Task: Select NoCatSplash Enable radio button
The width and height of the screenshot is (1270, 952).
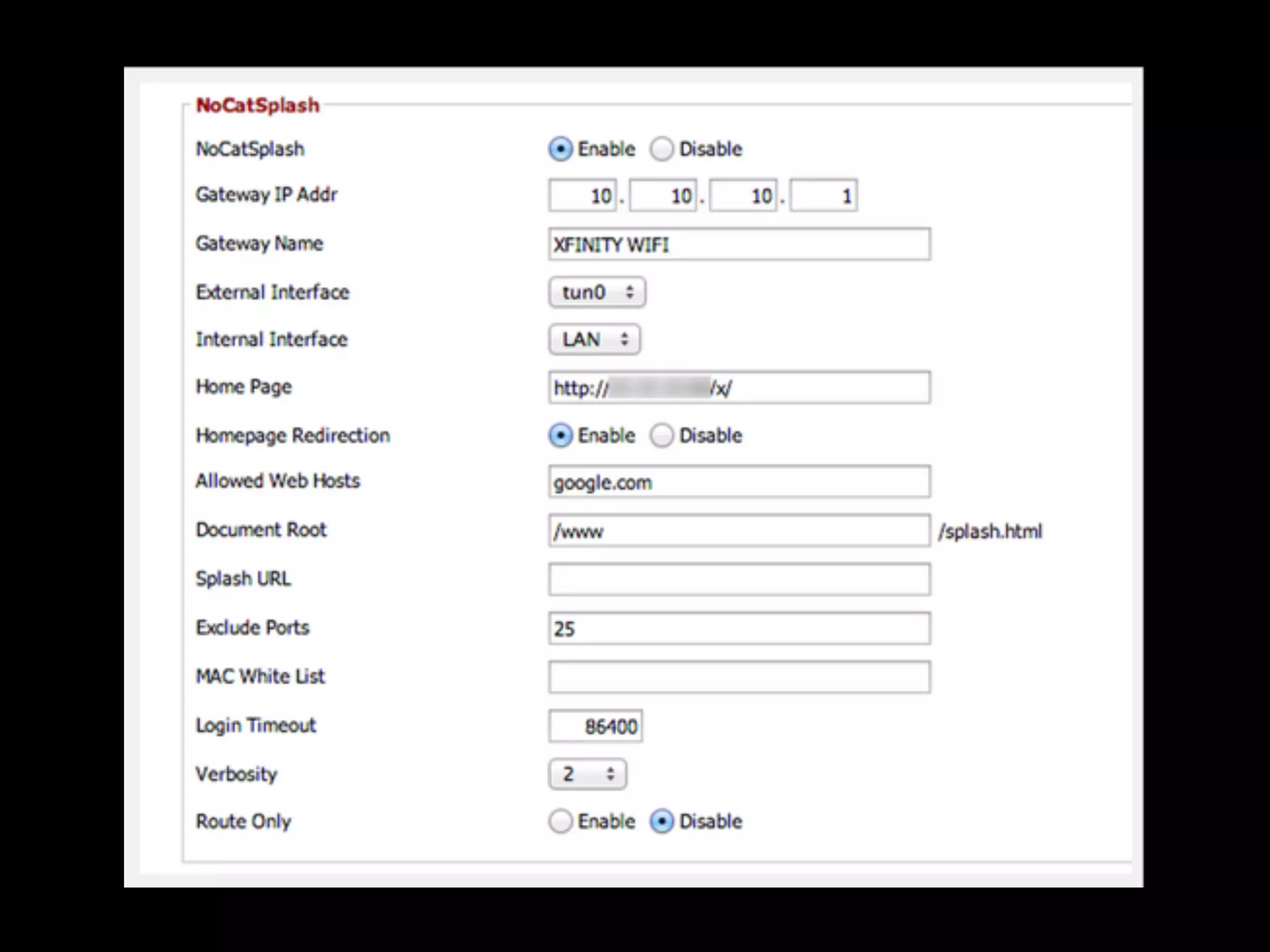Action: pos(560,149)
